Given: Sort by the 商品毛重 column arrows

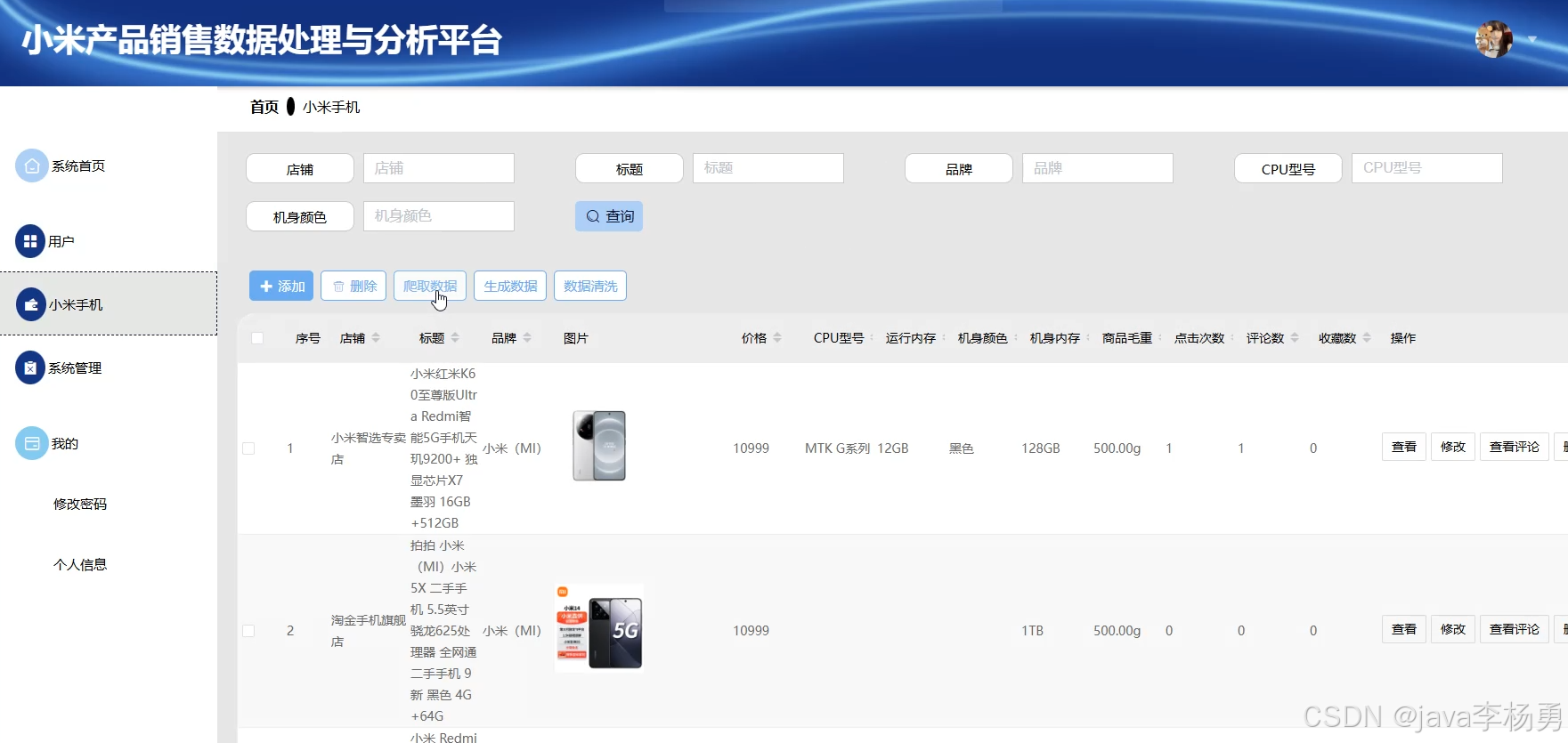Looking at the screenshot, I should click(1160, 338).
